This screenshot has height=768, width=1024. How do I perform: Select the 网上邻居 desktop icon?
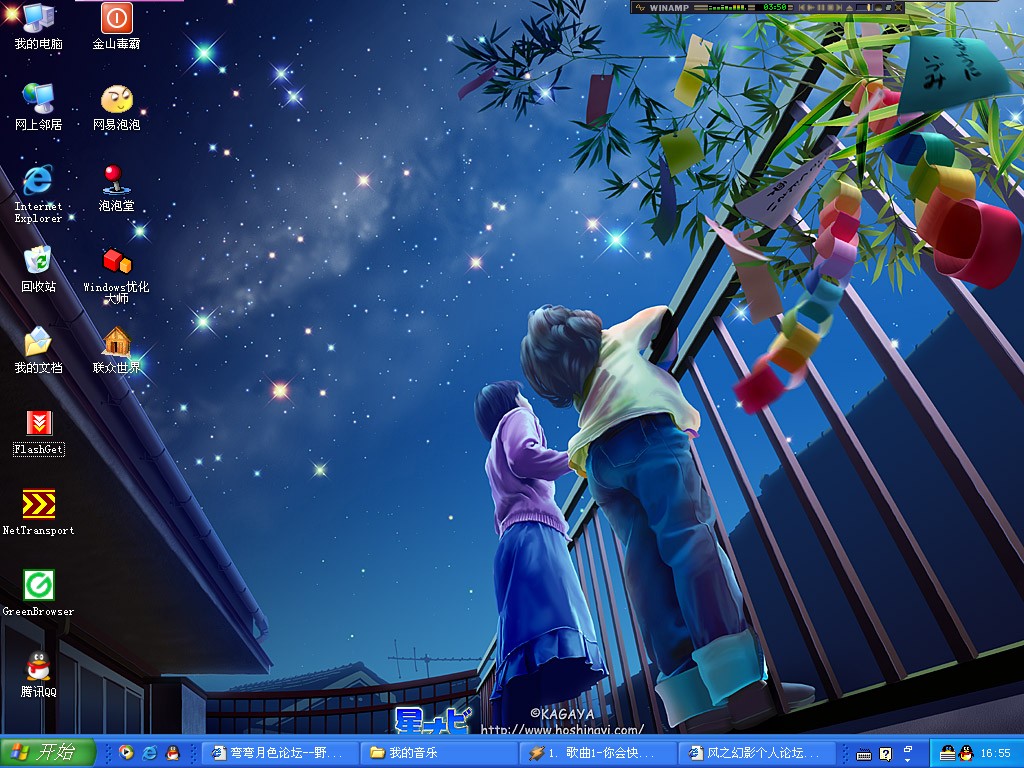click(38, 107)
